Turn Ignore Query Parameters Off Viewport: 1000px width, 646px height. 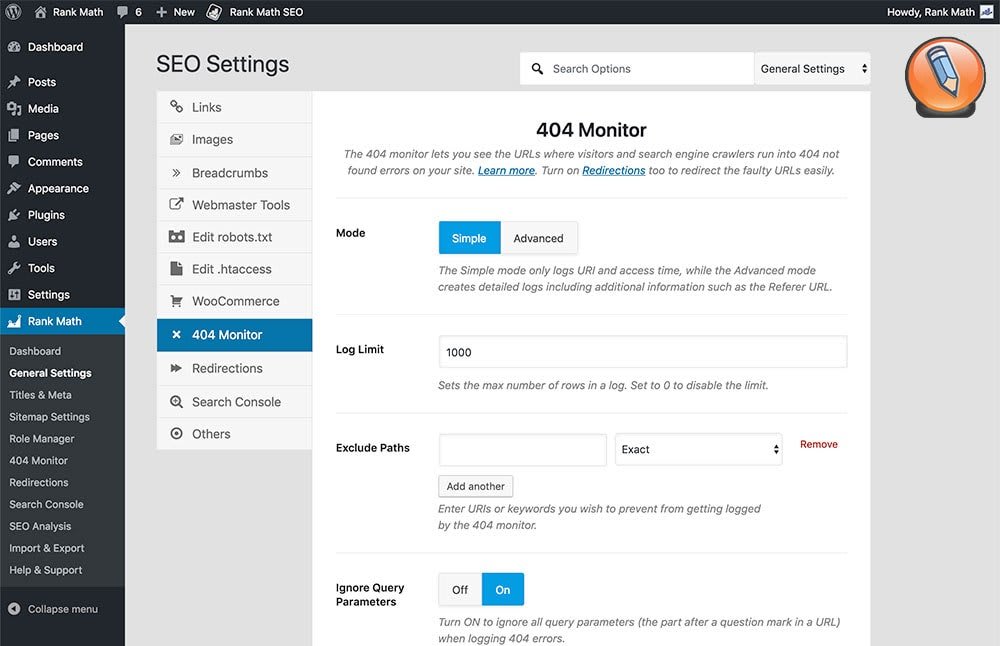click(x=460, y=590)
